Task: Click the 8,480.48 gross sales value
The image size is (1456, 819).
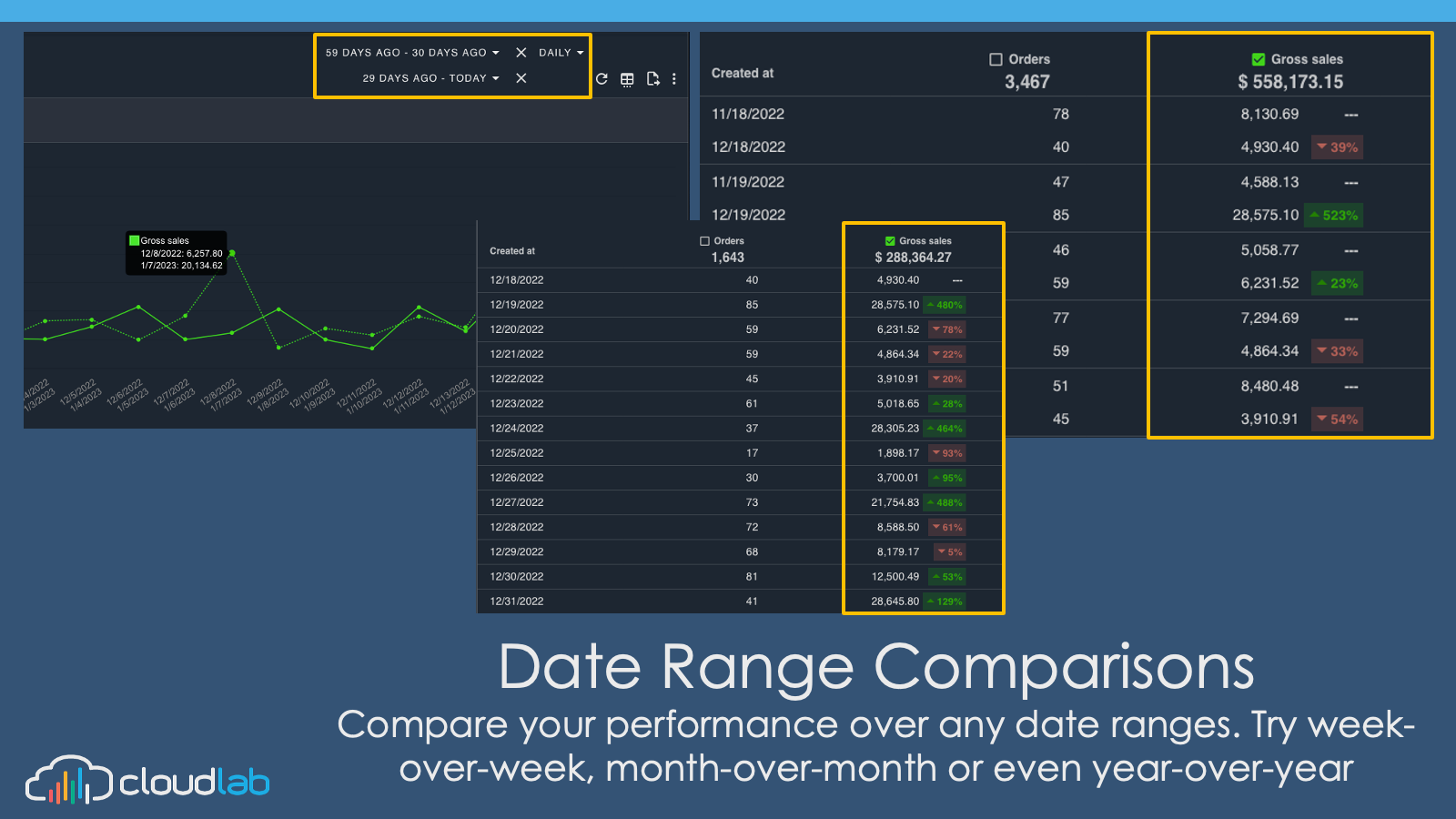Action: coord(1269,386)
